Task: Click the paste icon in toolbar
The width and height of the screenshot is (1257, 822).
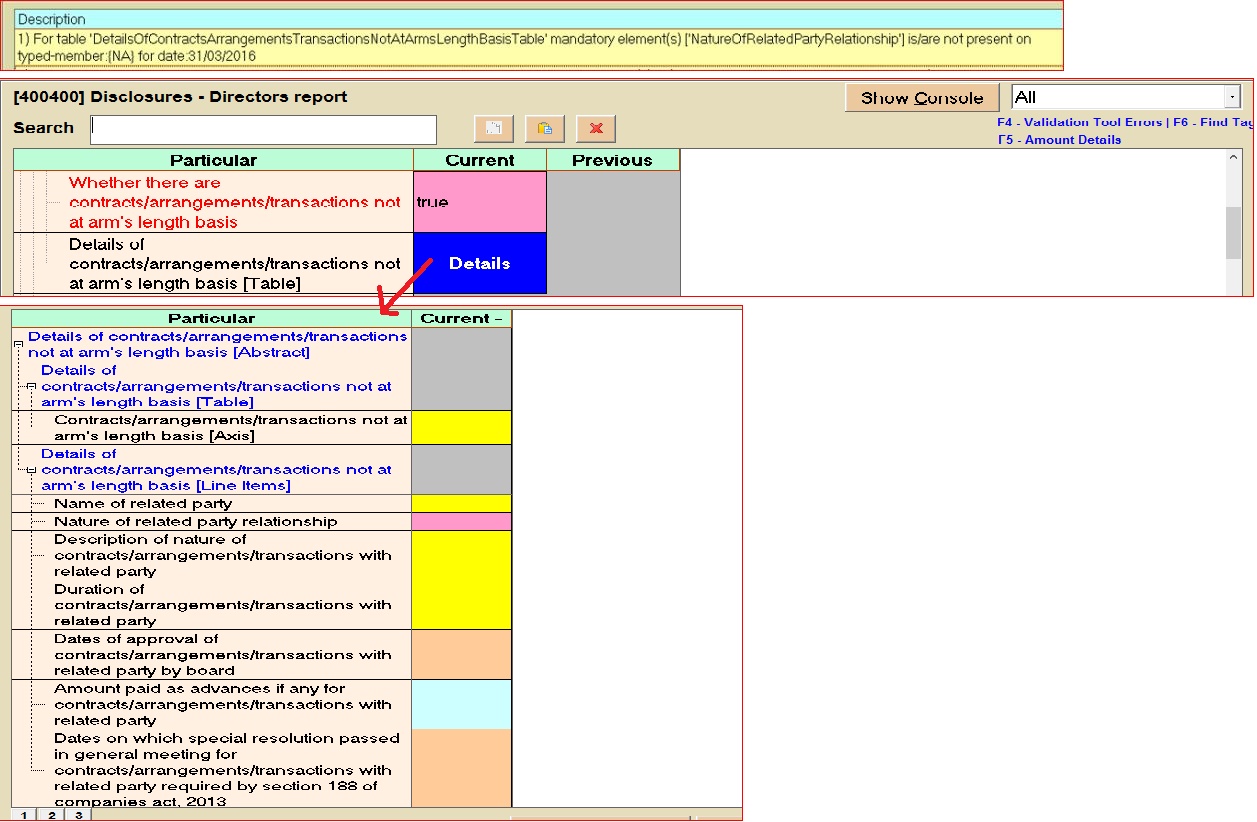Action: pos(544,129)
